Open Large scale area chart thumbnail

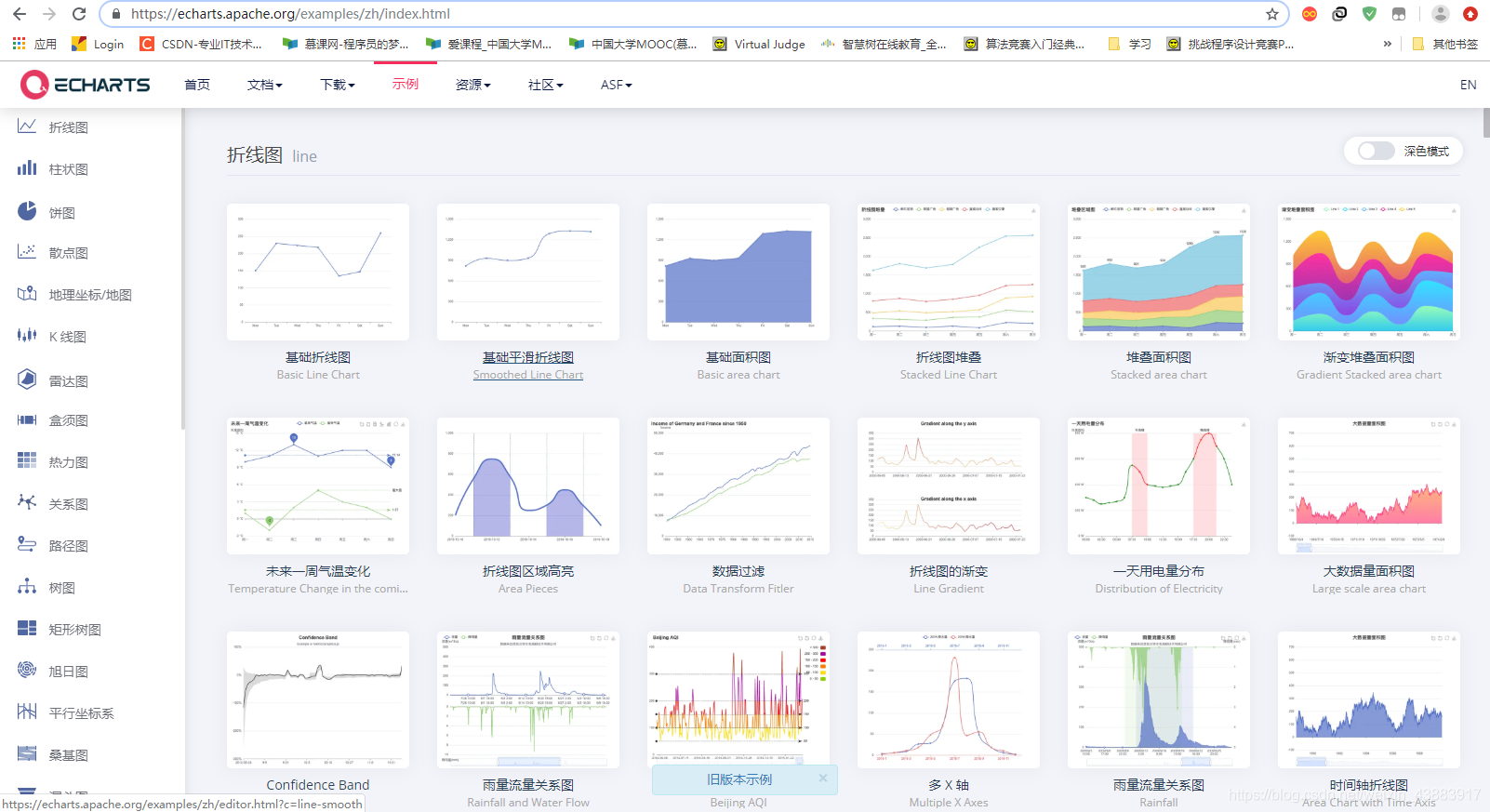click(1369, 486)
